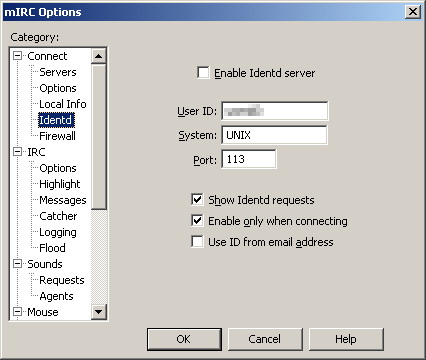
Task: Collapse the IRC tree node
Action: 17,152
